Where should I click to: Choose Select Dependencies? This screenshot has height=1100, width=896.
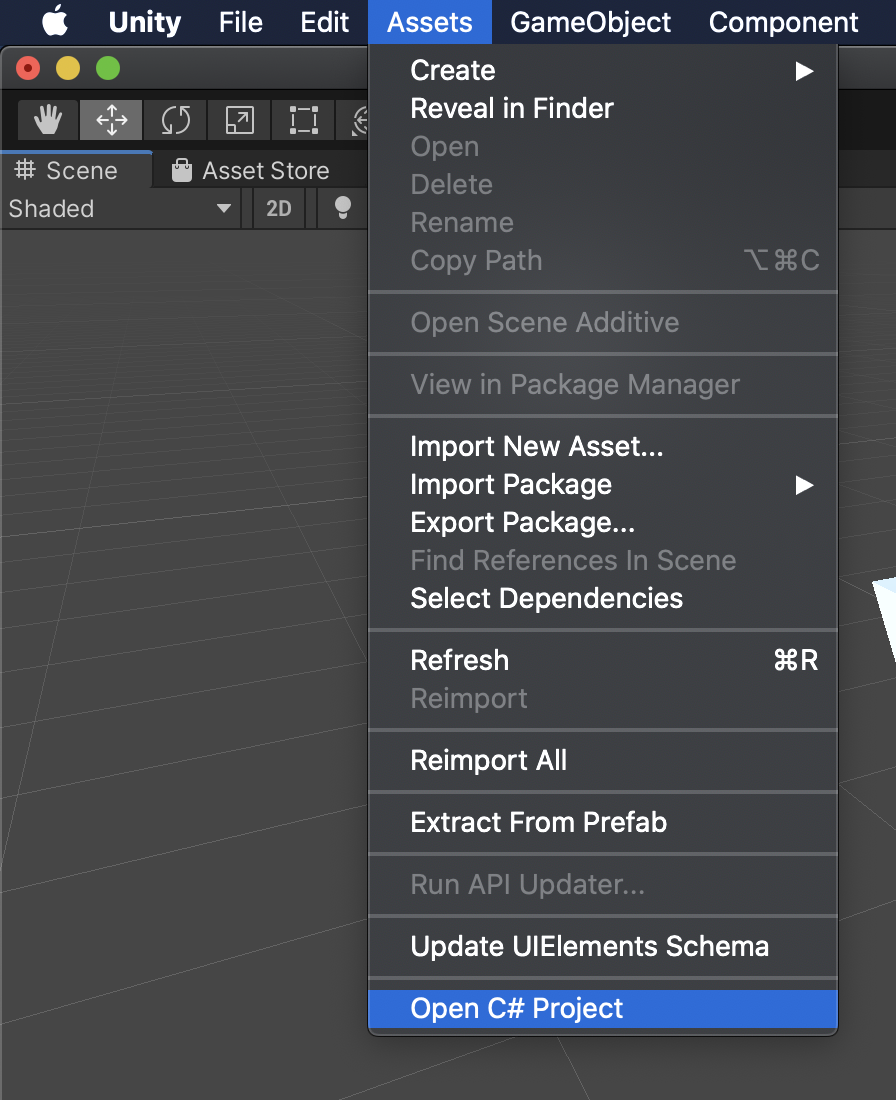(x=603, y=598)
